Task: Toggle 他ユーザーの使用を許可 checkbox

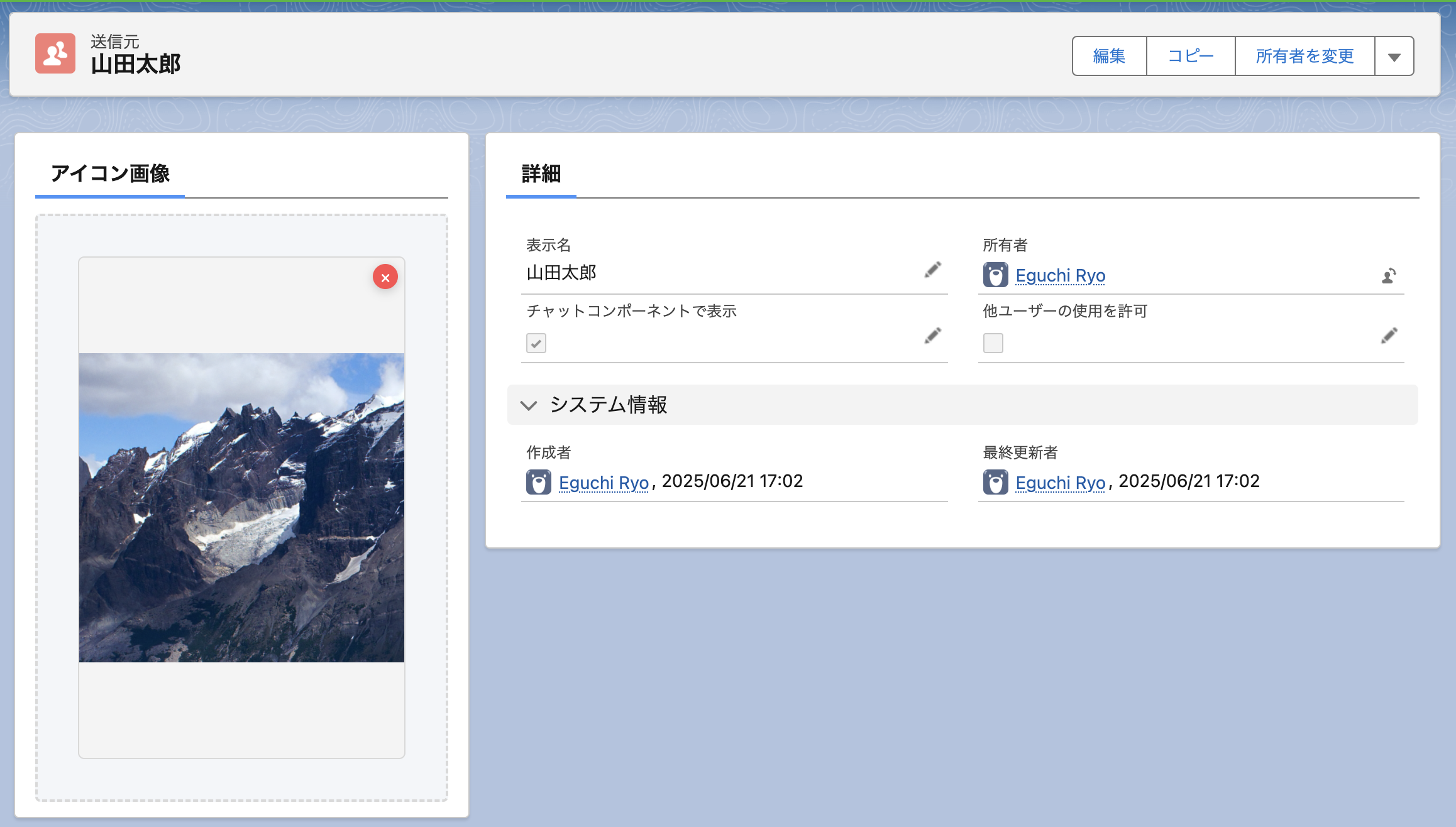Action: tap(993, 343)
